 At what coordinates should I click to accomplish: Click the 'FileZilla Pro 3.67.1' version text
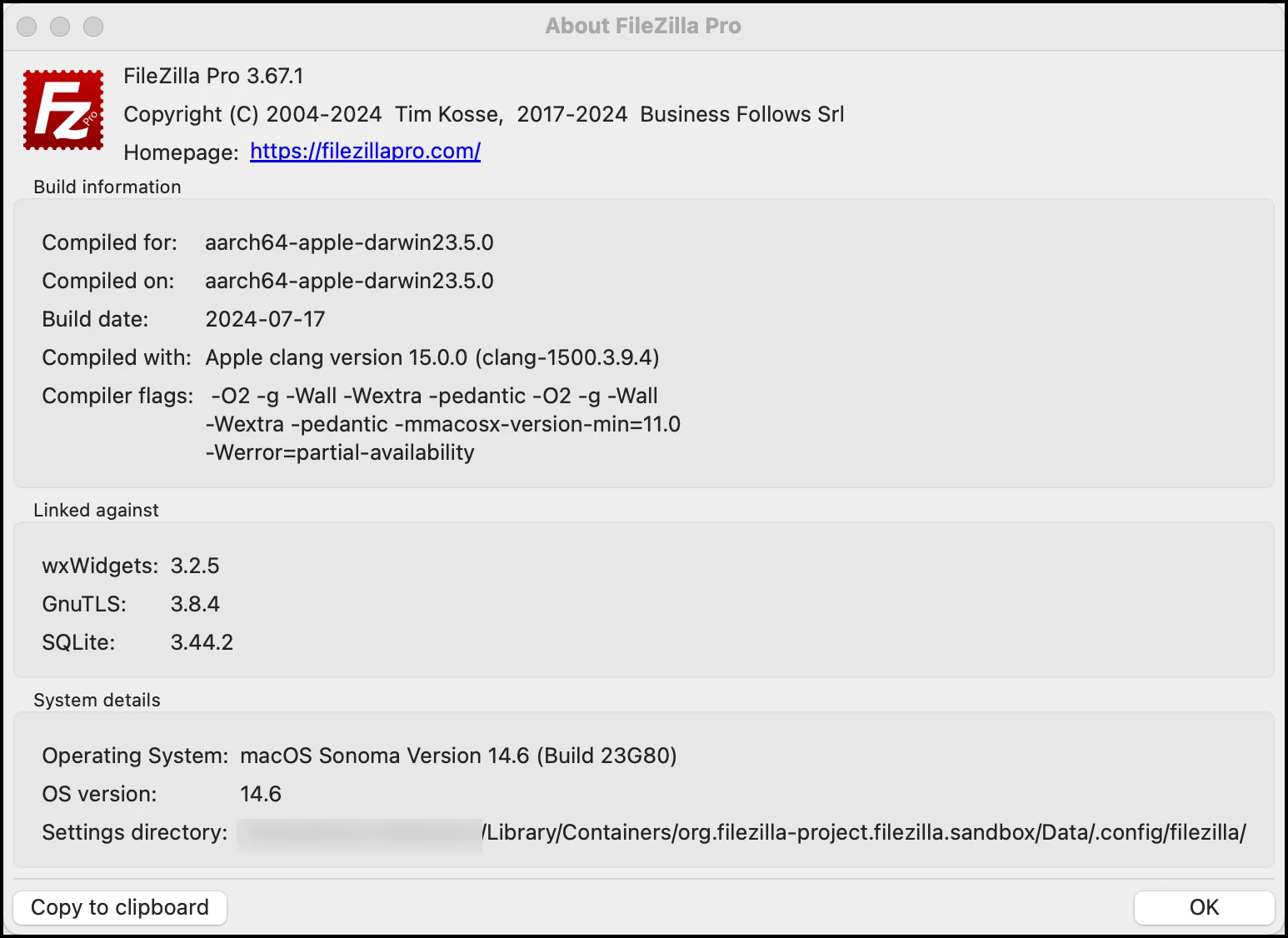(213, 76)
